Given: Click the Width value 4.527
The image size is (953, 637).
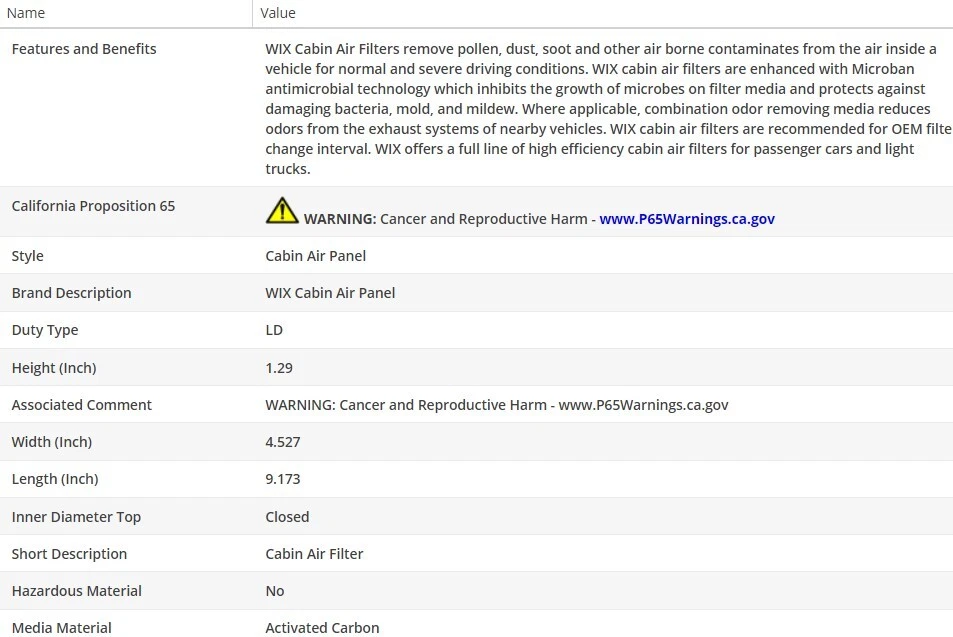Looking at the screenshot, I should [x=283, y=442].
